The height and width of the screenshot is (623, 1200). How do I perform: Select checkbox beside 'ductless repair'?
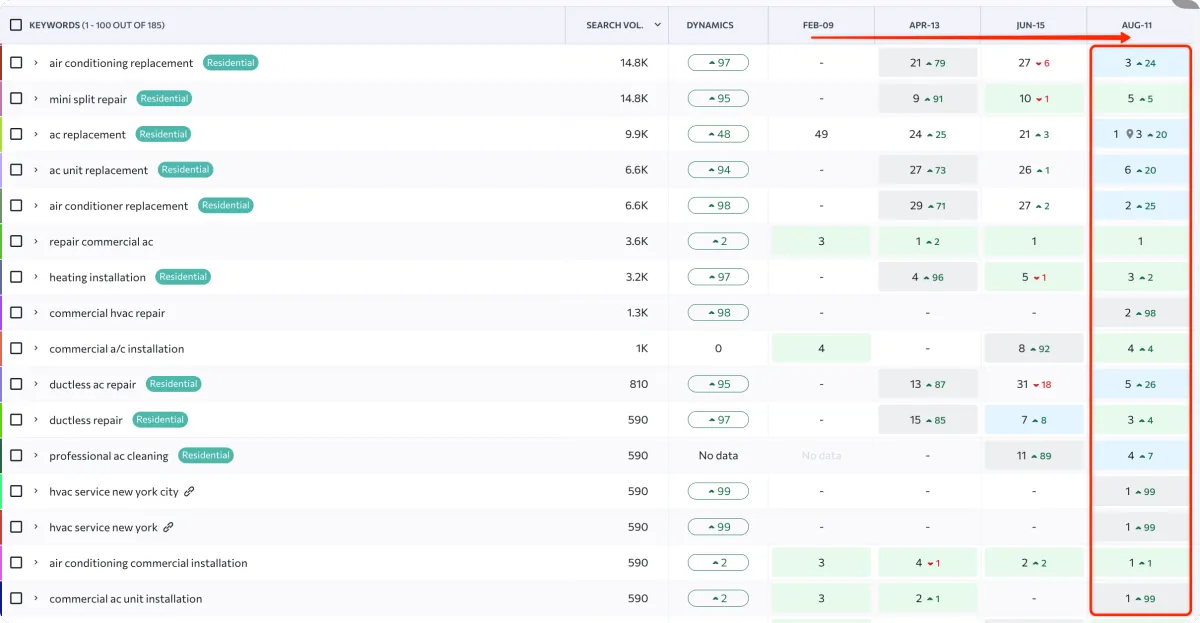(16, 420)
